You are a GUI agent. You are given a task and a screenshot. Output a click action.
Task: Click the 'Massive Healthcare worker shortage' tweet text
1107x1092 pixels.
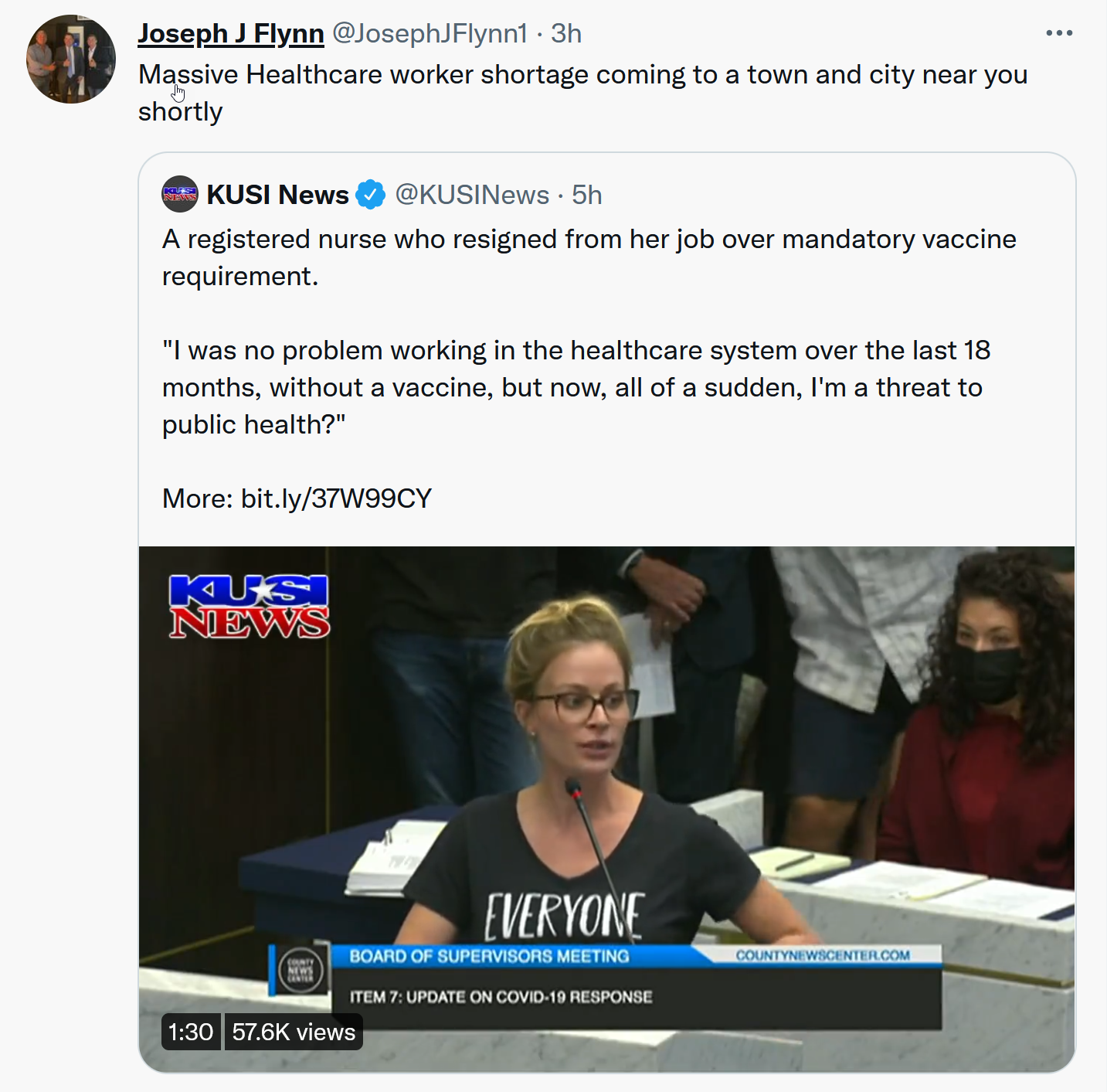[x=583, y=93]
